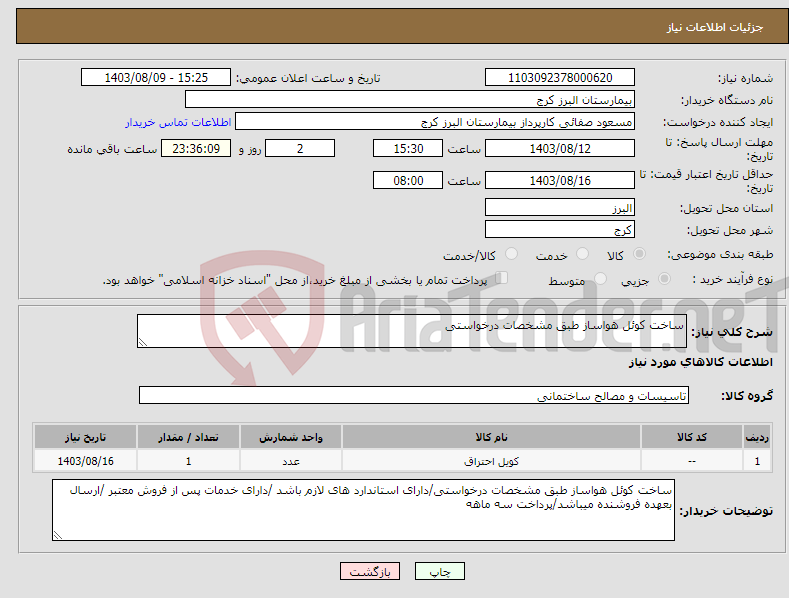This screenshot has height=598, width=789.
Task: Click the شماره نیاز field 1103092378000620
Action: tap(560, 78)
